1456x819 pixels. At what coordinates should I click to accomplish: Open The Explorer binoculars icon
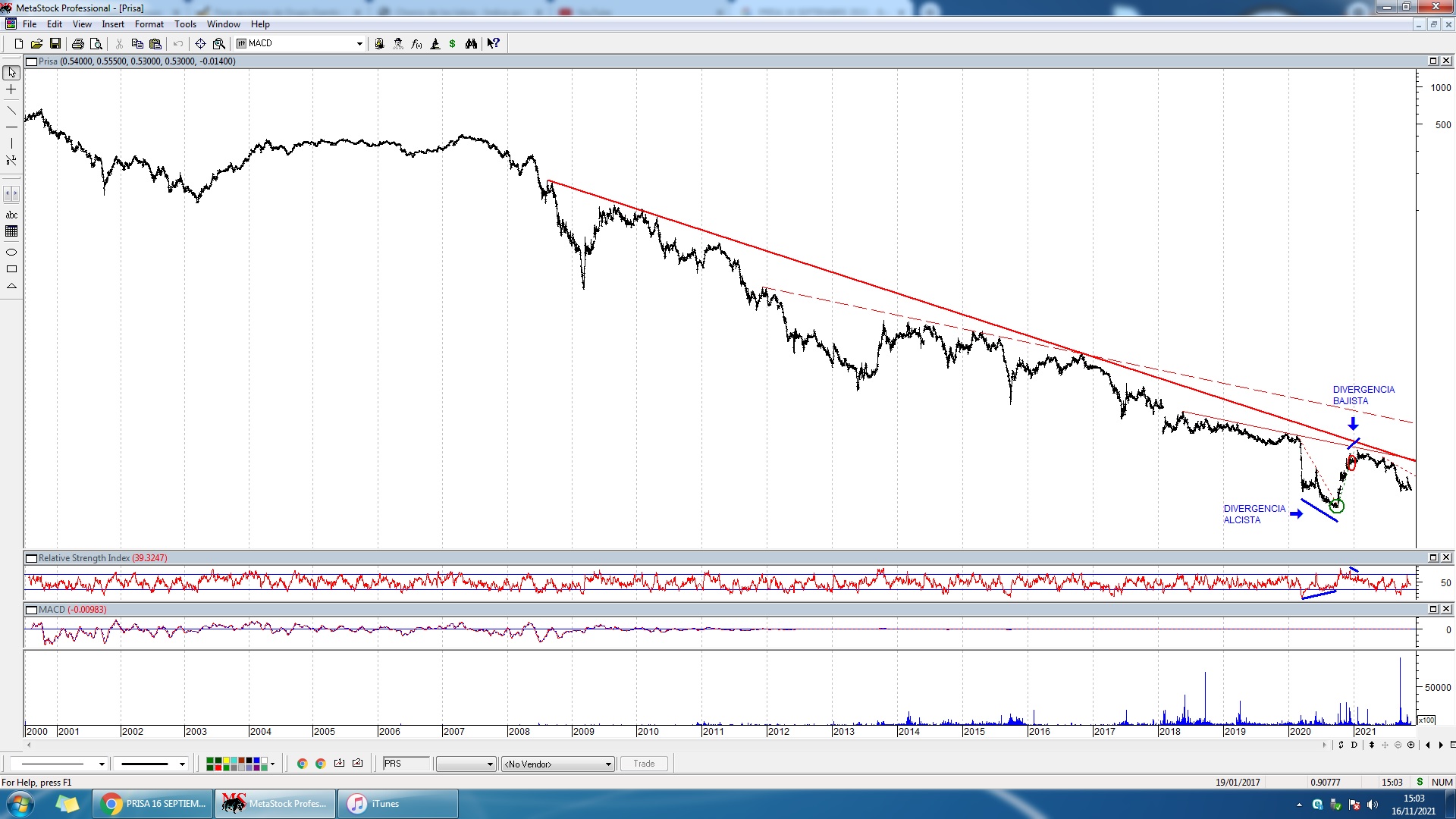pos(471,44)
